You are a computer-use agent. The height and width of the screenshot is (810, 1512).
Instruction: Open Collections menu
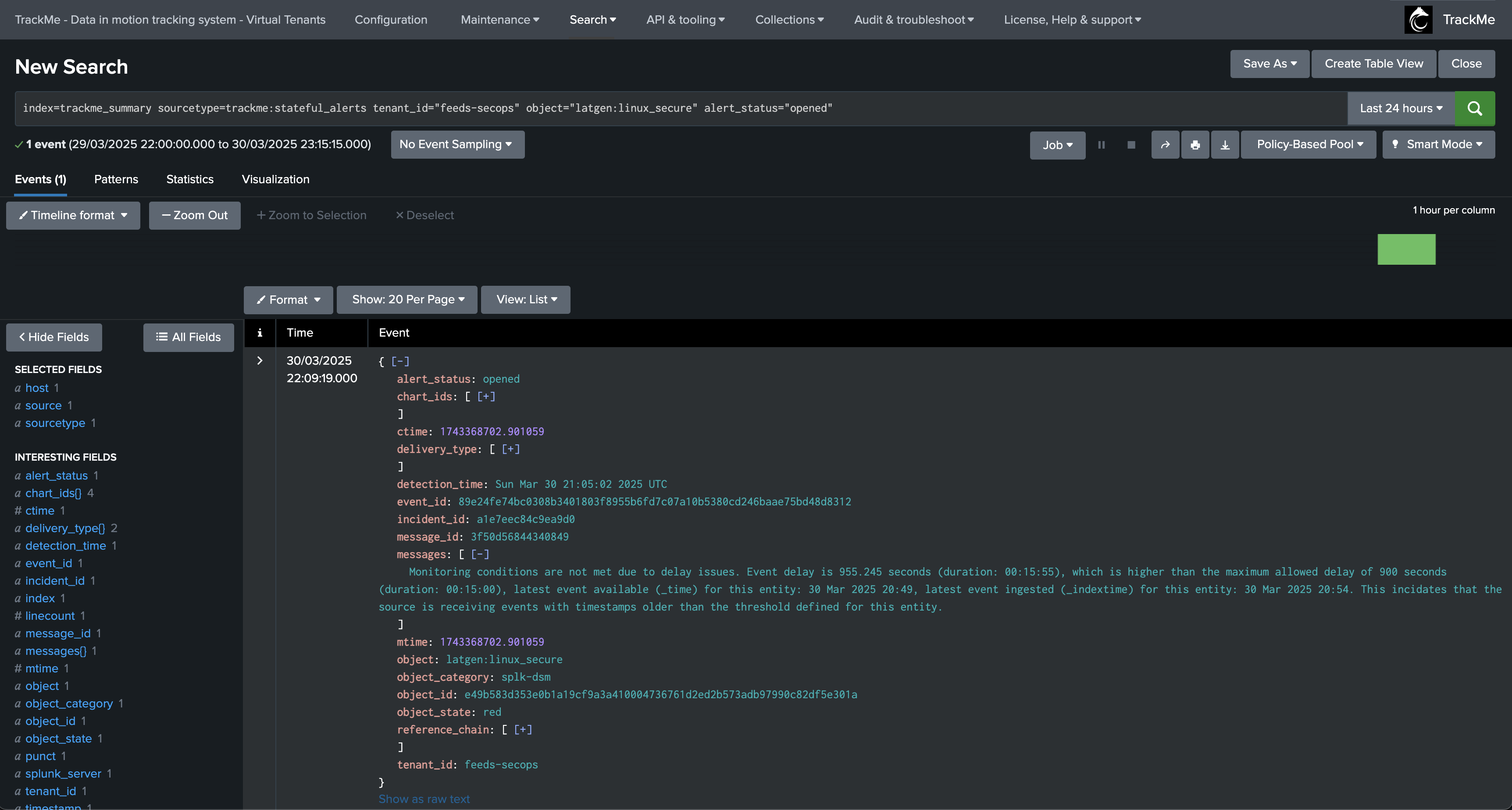(x=789, y=19)
